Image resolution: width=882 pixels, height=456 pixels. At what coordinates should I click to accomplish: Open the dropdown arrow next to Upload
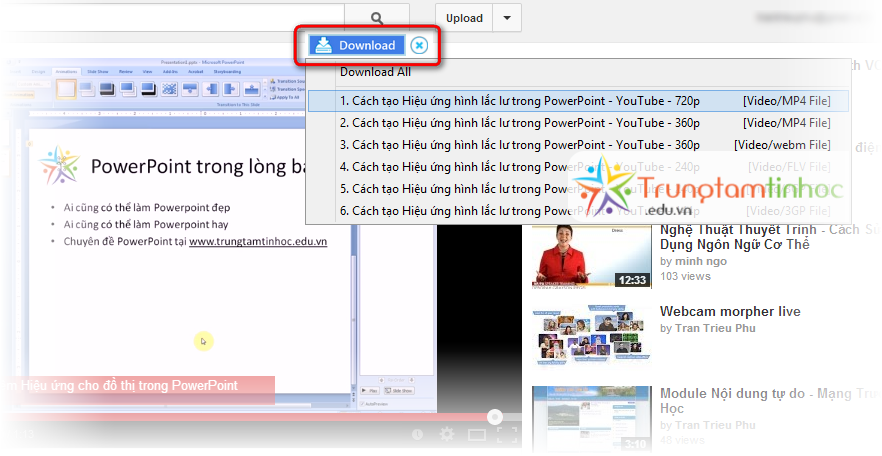pos(507,18)
